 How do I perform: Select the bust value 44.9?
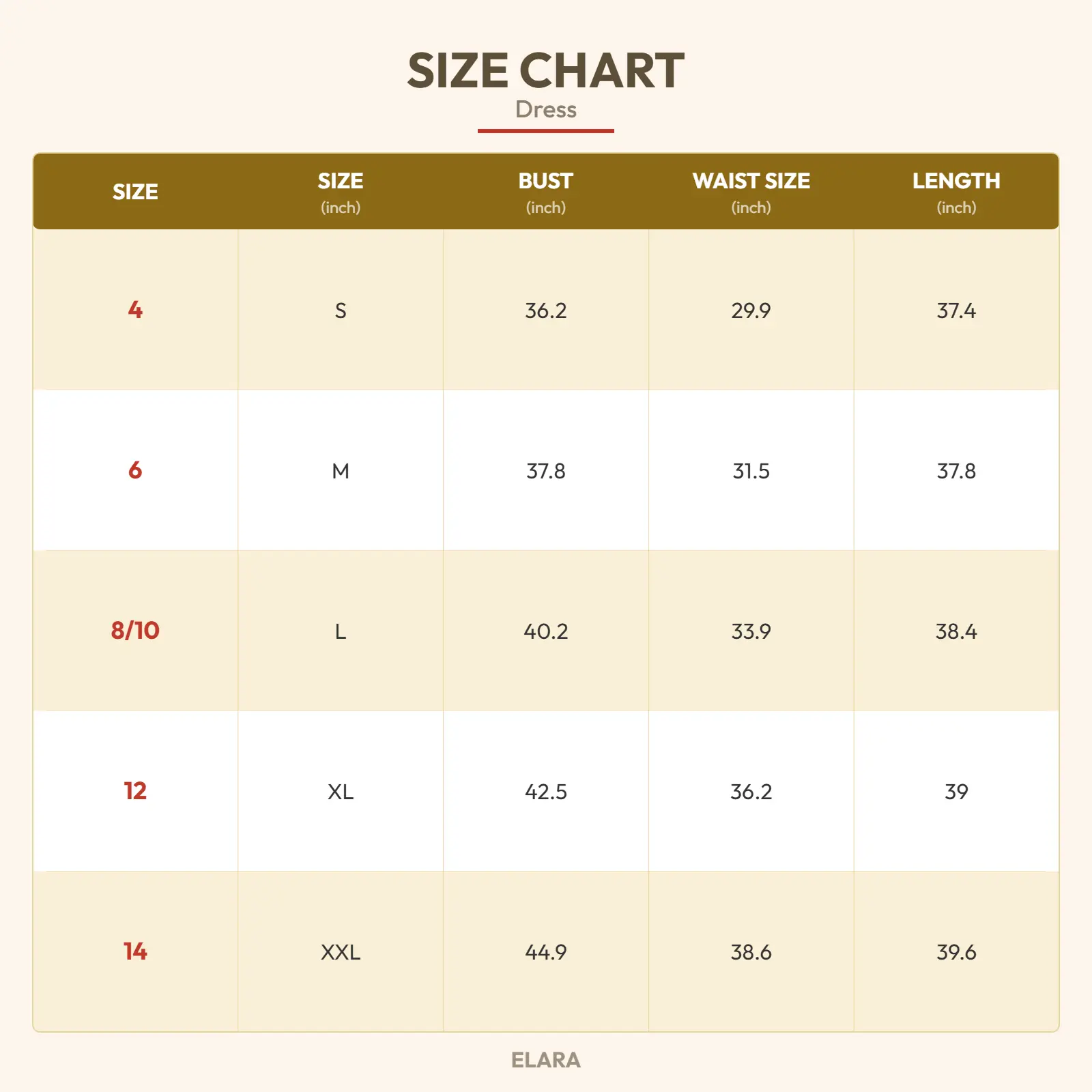pos(545,952)
